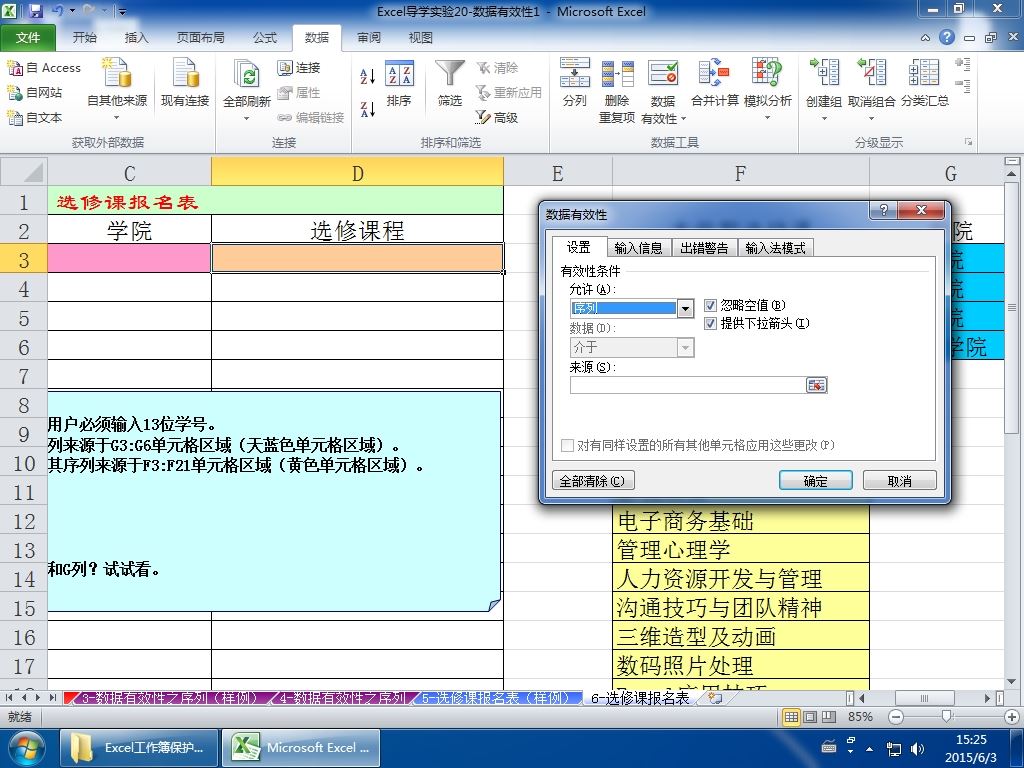Open the Sort (排序) dialog
The image size is (1024, 768).
point(399,84)
